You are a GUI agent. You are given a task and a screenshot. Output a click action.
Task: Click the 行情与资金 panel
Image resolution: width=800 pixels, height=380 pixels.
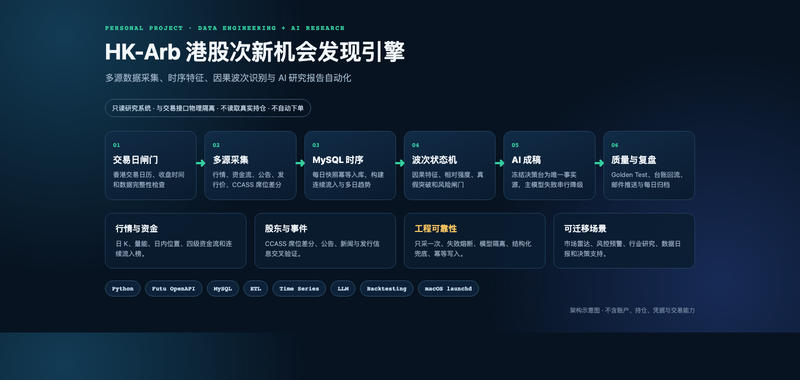(x=176, y=241)
